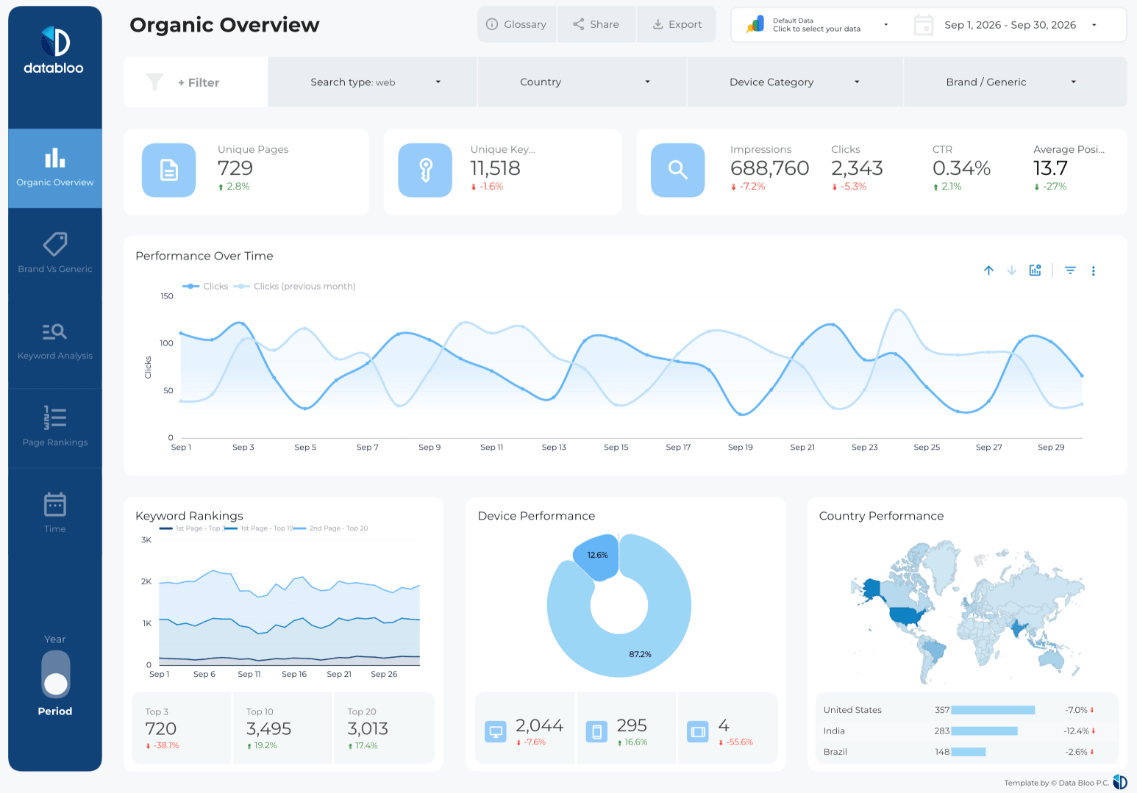Viewport: 1137px width, 793px height.
Task: Click Template by Data Bloo footer link
Action: 1057,783
